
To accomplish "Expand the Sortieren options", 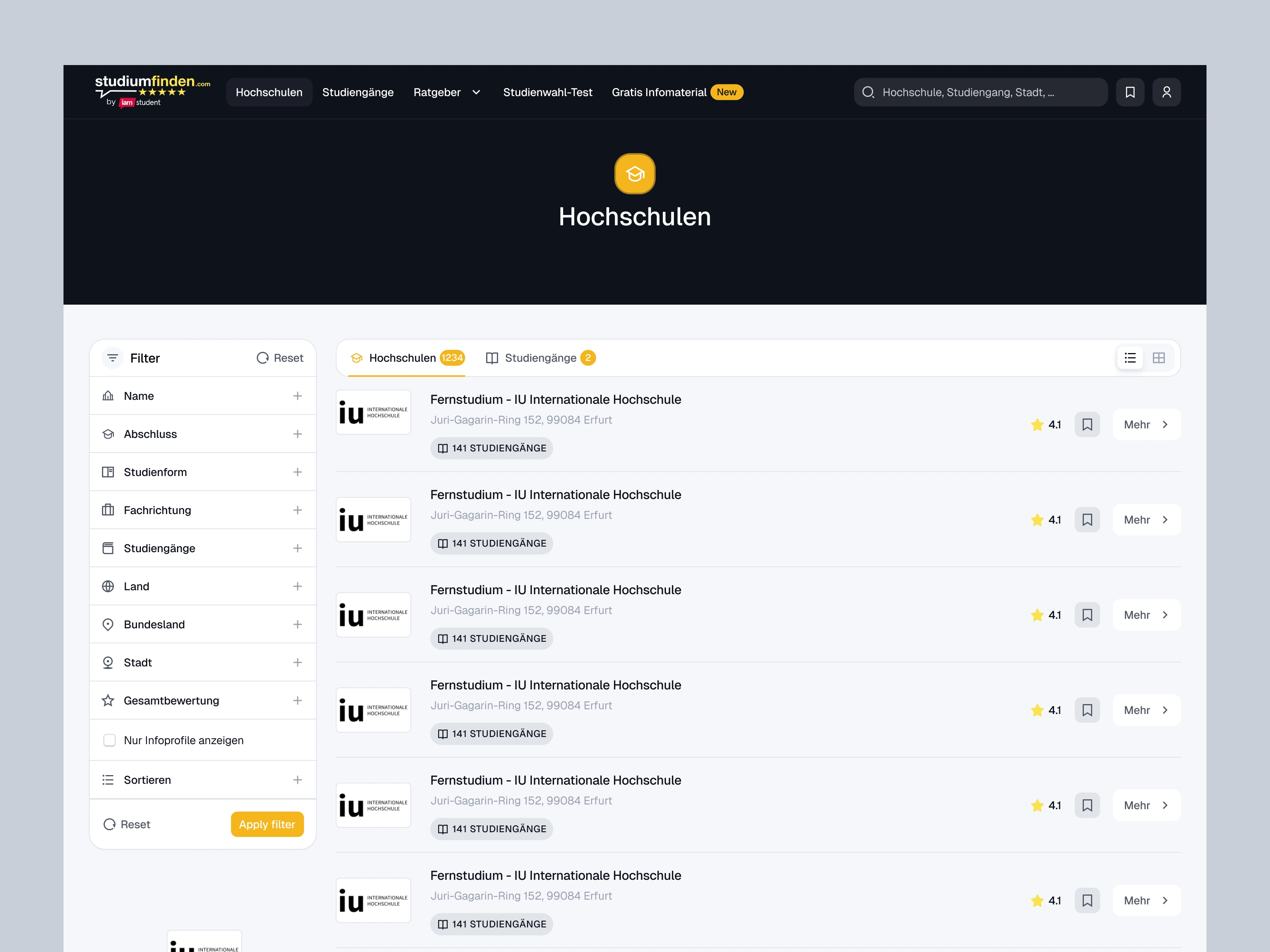I will (297, 780).
